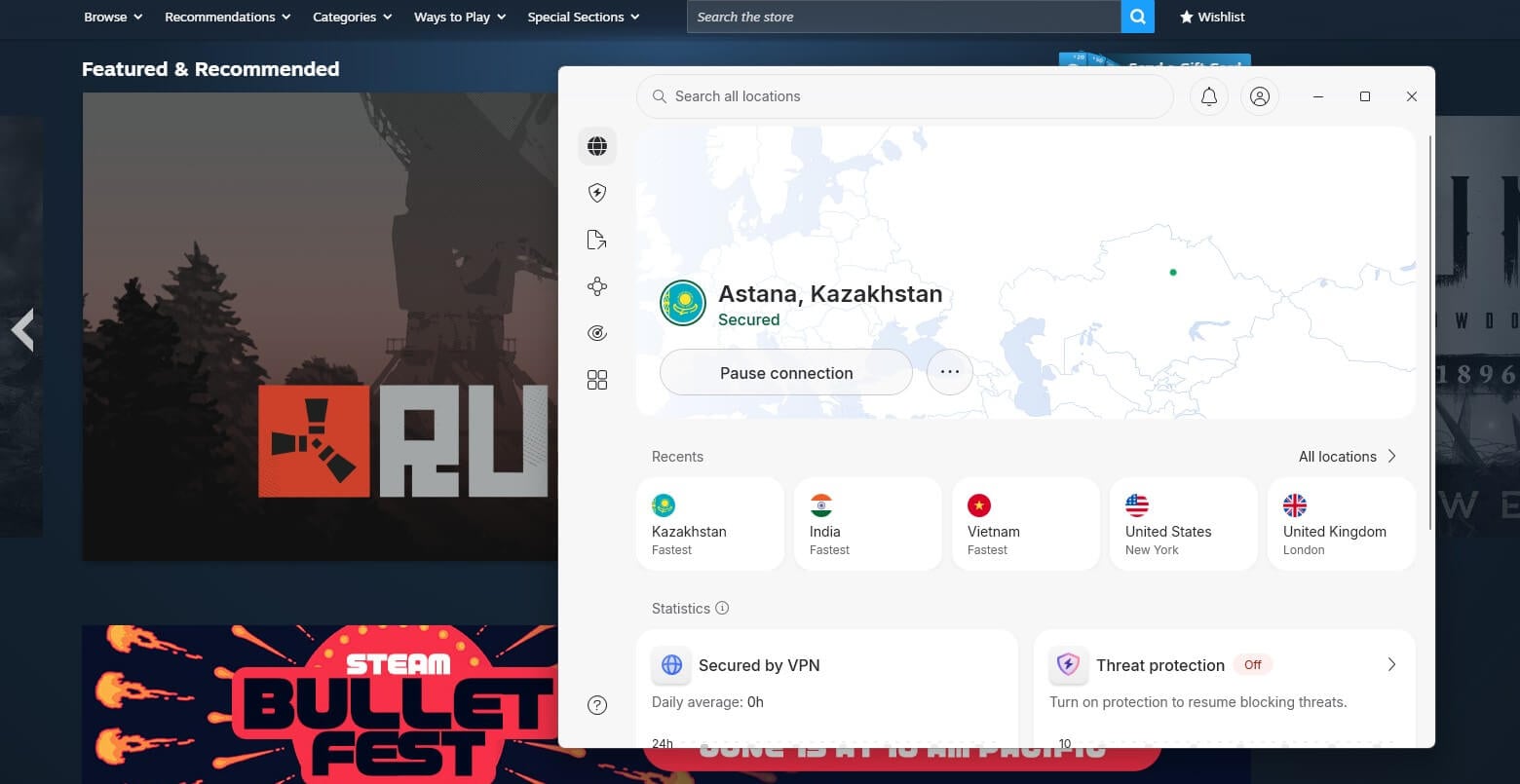This screenshot has width=1520, height=784.
Task: Click the Threat protection shield card icon
Action: coord(1069,665)
